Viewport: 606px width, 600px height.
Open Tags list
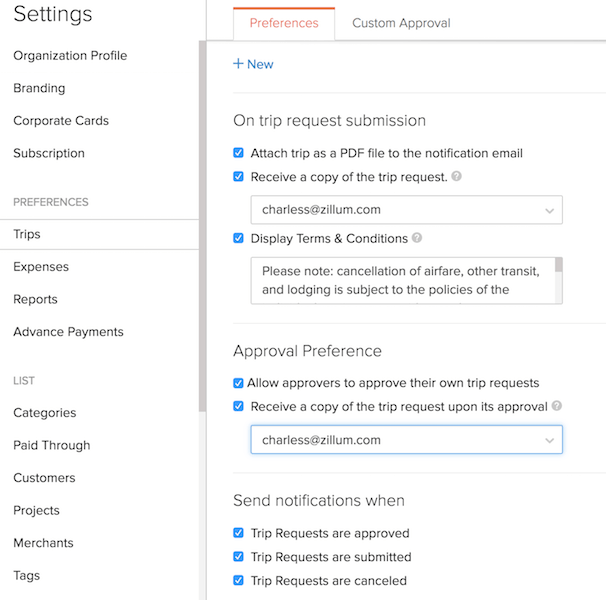[26, 575]
